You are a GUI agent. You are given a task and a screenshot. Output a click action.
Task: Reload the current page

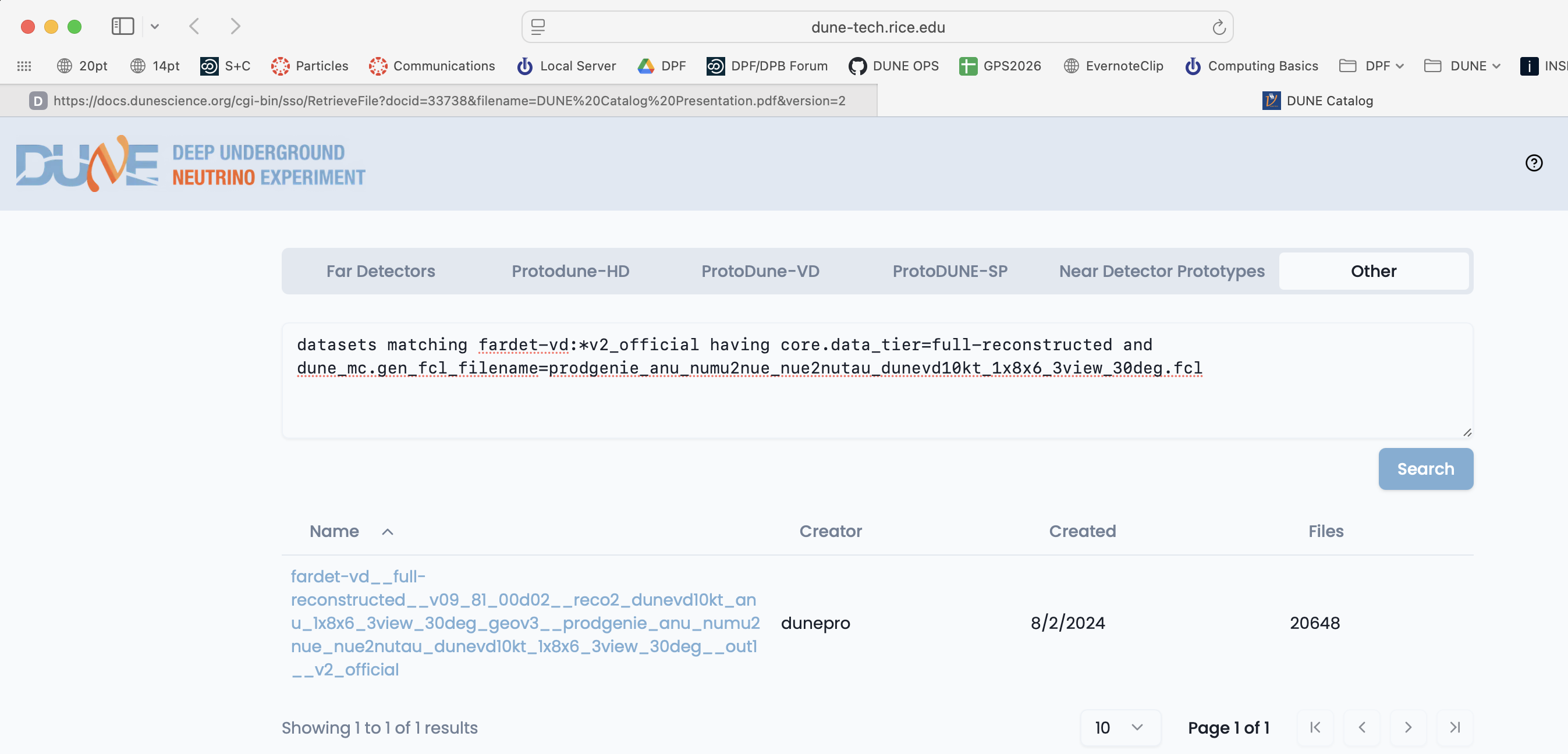point(1219,27)
